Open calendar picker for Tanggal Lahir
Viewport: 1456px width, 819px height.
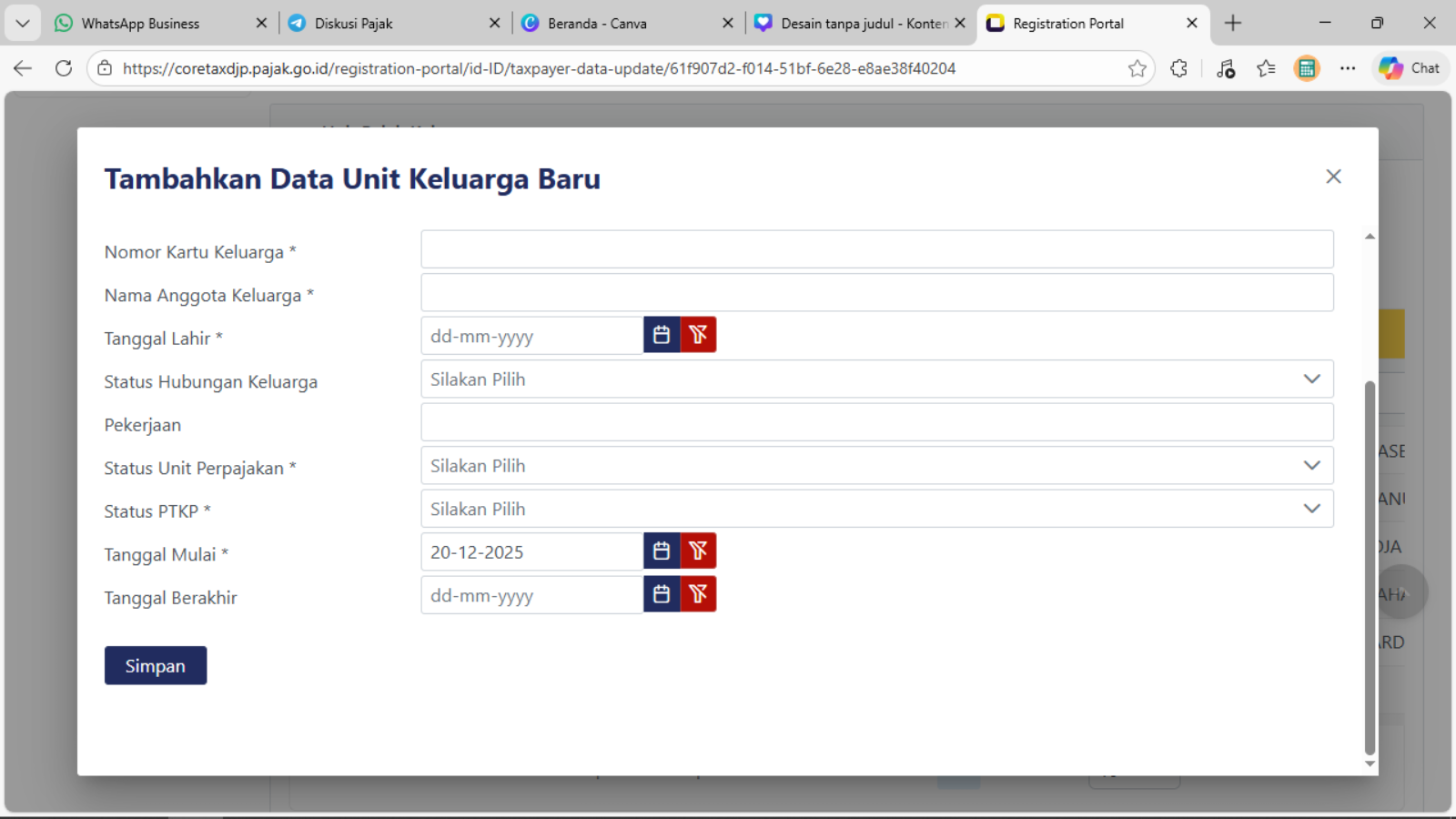(662, 335)
